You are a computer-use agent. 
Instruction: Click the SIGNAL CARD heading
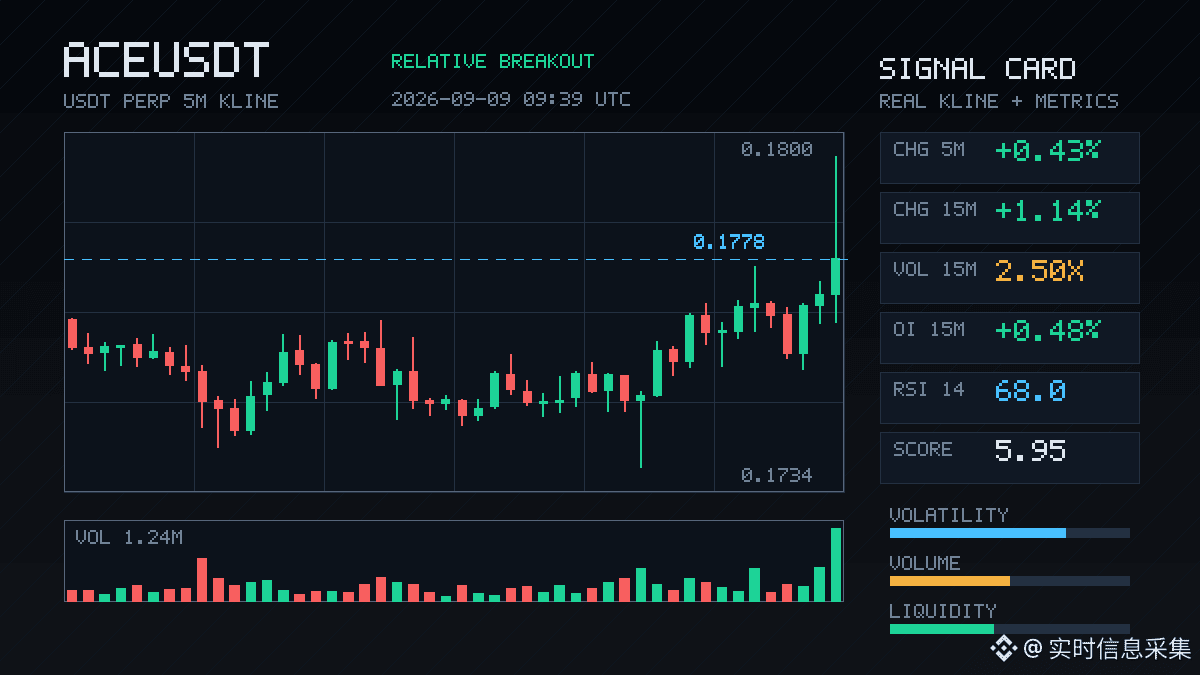pyautogui.click(x=977, y=69)
